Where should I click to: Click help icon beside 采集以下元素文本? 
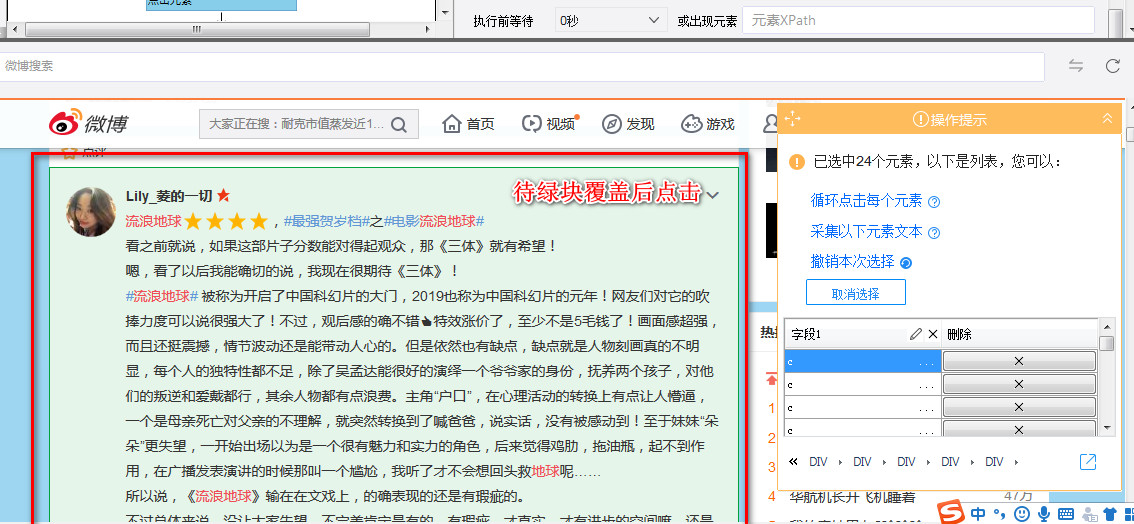tap(934, 233)
